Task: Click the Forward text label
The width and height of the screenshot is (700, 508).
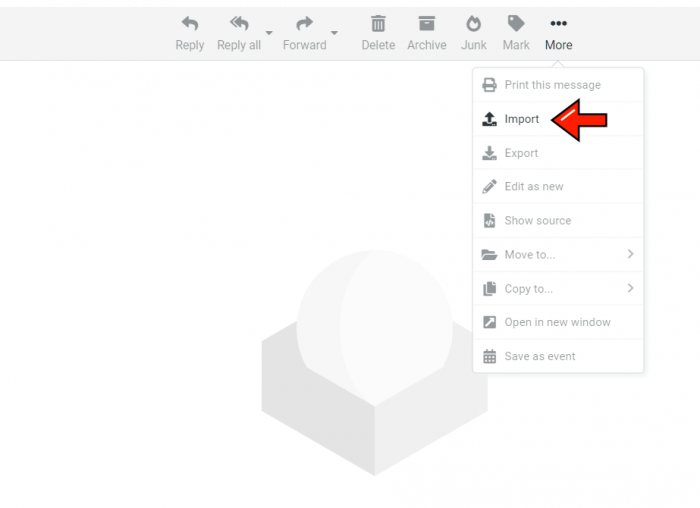Action: [x=304, y=45]
